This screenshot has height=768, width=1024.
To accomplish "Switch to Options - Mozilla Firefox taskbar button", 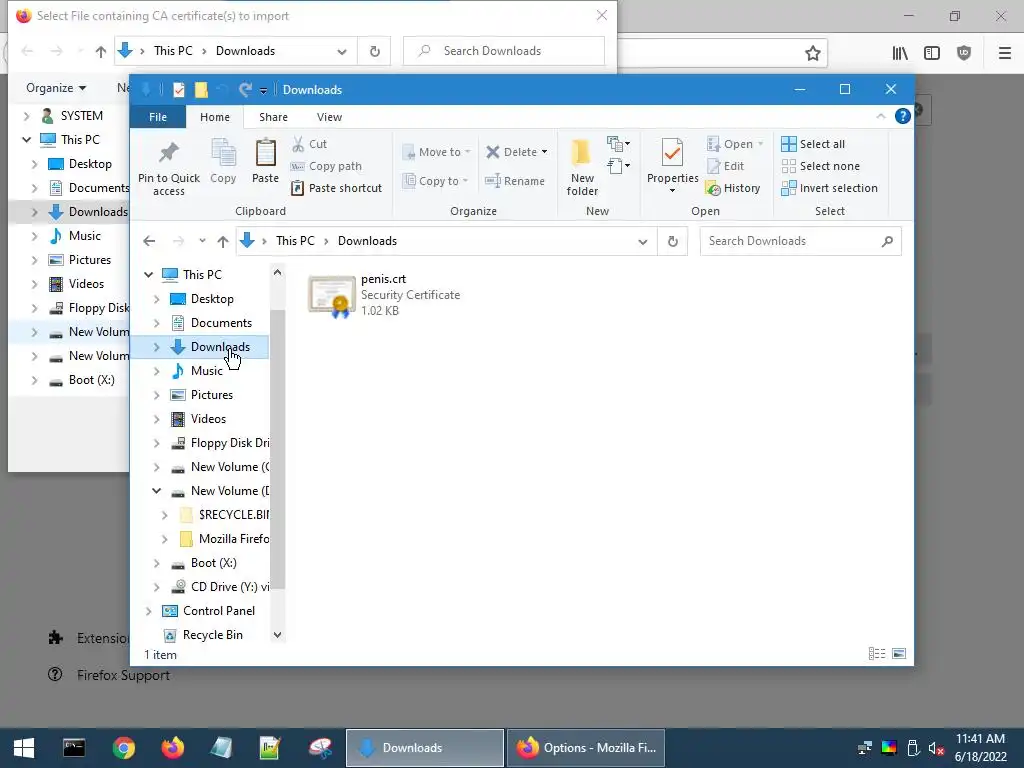I will click(586, 748).
